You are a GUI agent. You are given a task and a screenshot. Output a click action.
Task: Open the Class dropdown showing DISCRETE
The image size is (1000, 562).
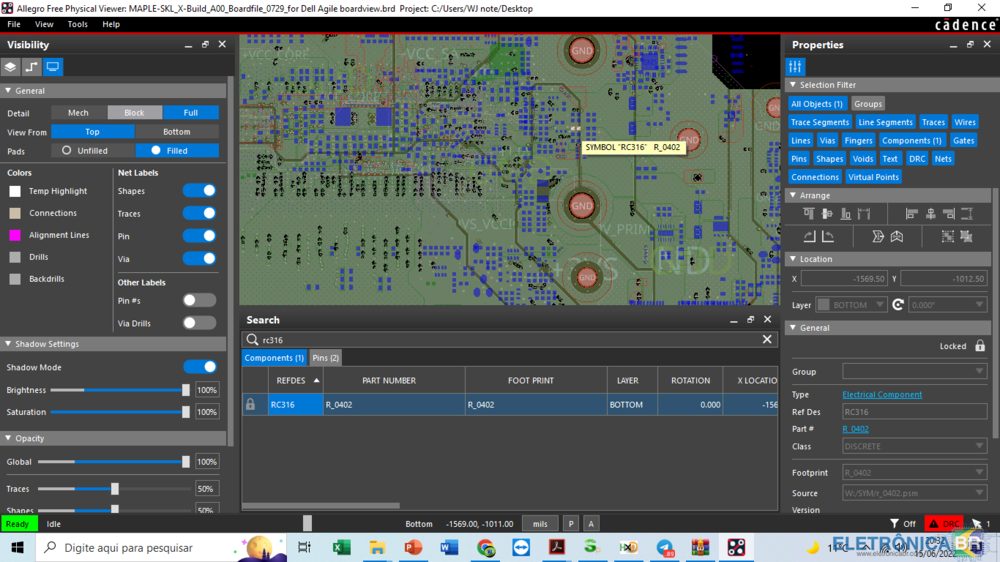pos(914,446)
